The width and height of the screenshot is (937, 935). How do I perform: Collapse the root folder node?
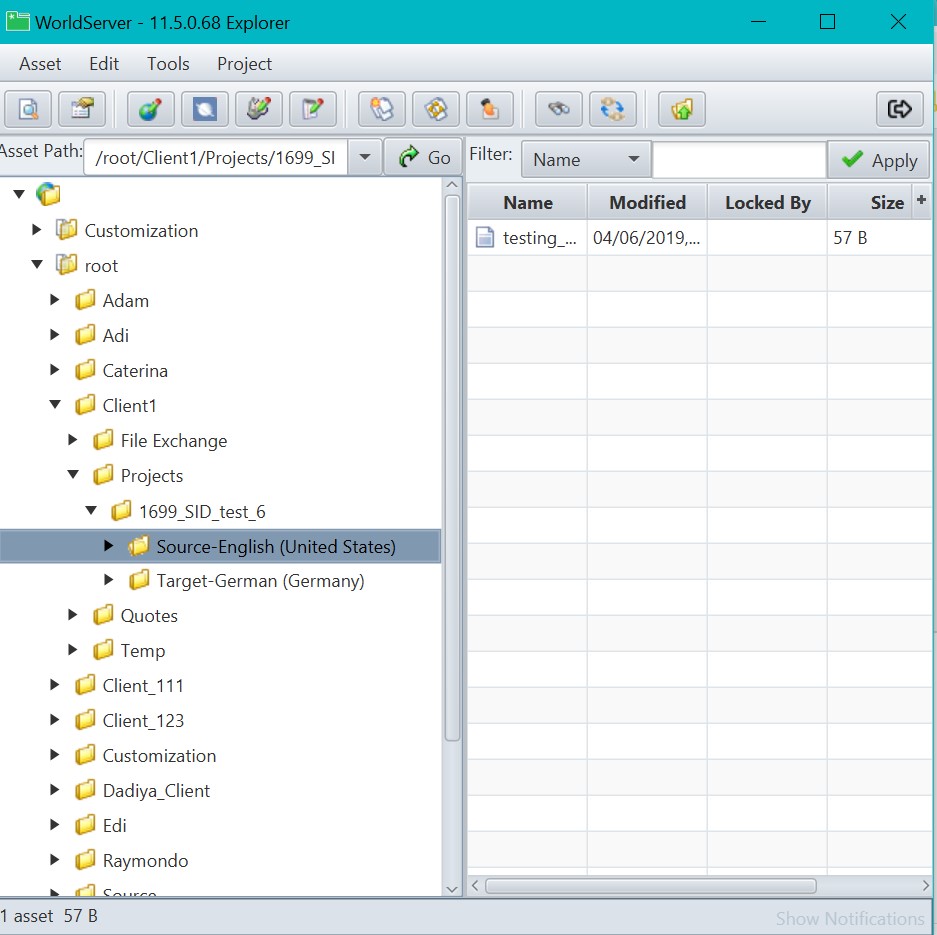[37, 264]
